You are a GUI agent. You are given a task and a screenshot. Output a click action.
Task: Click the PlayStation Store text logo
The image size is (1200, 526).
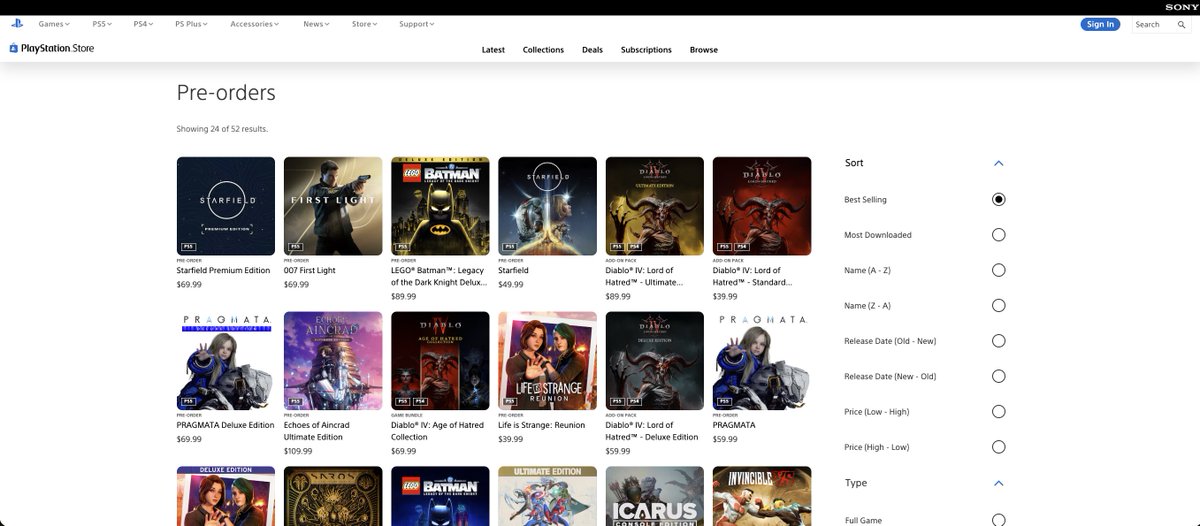pos(57,48)
